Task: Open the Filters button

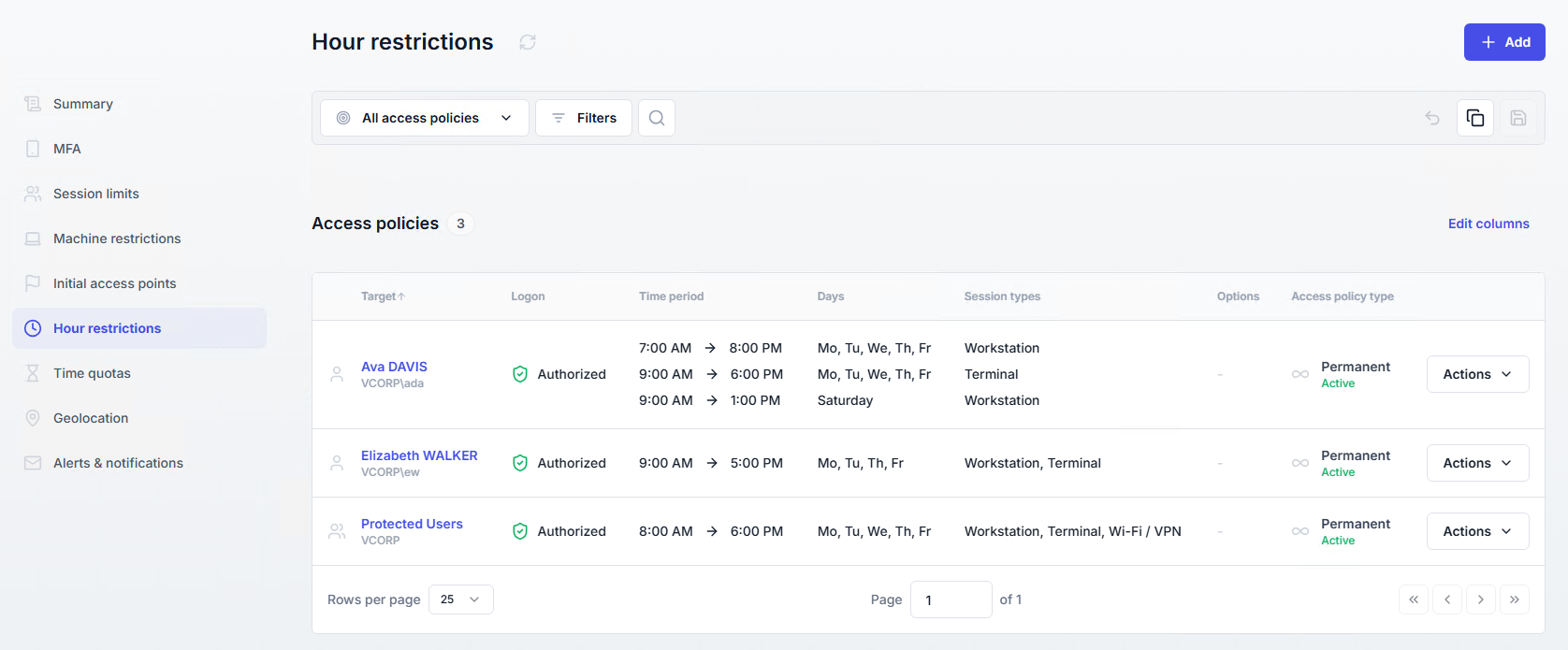Action: (x=584, y=118)
